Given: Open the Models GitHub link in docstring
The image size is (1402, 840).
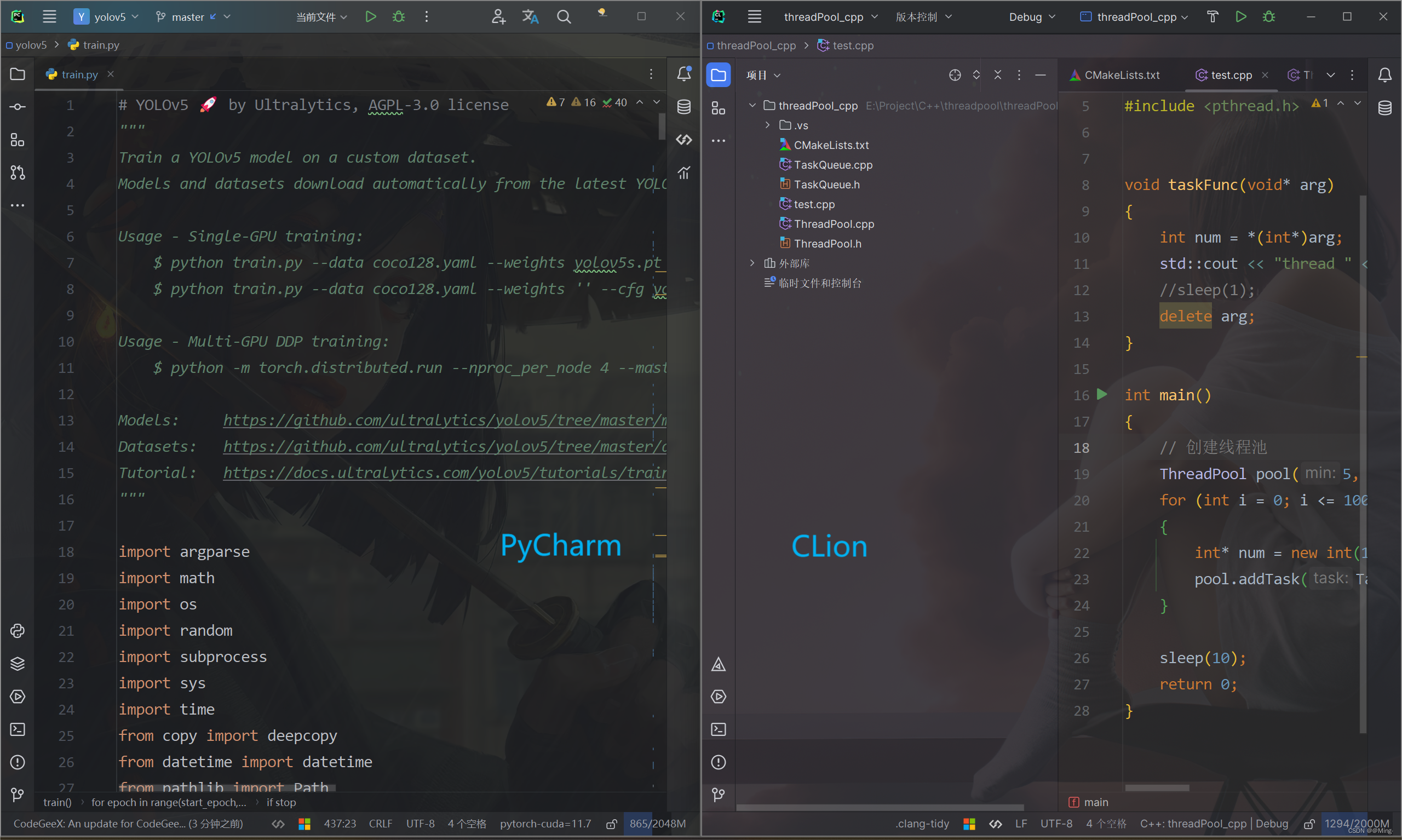Looking at the screenshot, I should pos(444,420).
